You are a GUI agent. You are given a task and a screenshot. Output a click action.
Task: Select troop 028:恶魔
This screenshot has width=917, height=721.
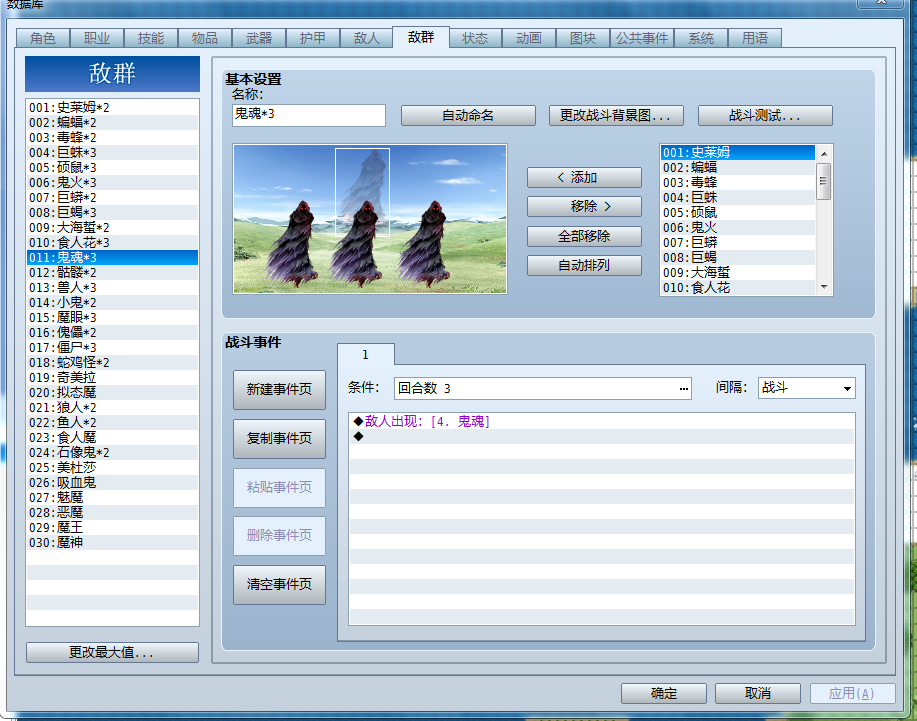pyautogui.click(x=112, y=513)
